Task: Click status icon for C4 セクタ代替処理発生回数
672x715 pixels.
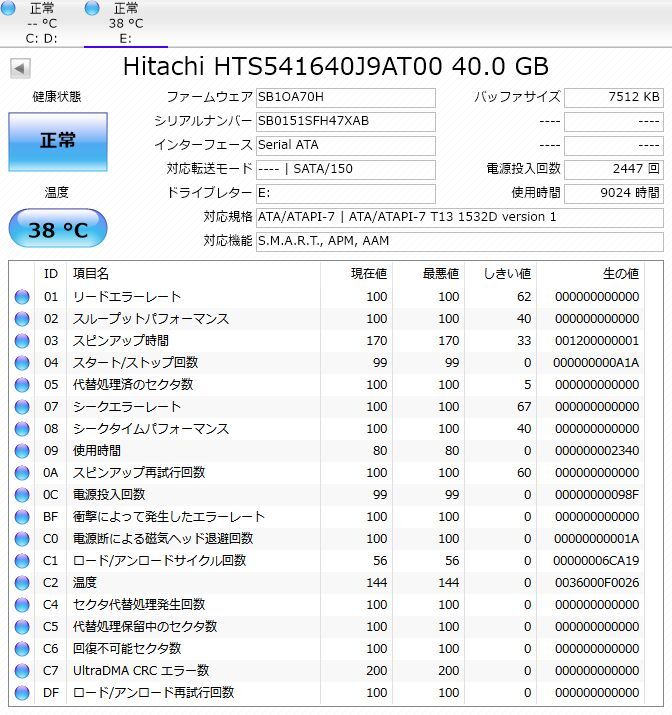Action: (x=22, y=605)
